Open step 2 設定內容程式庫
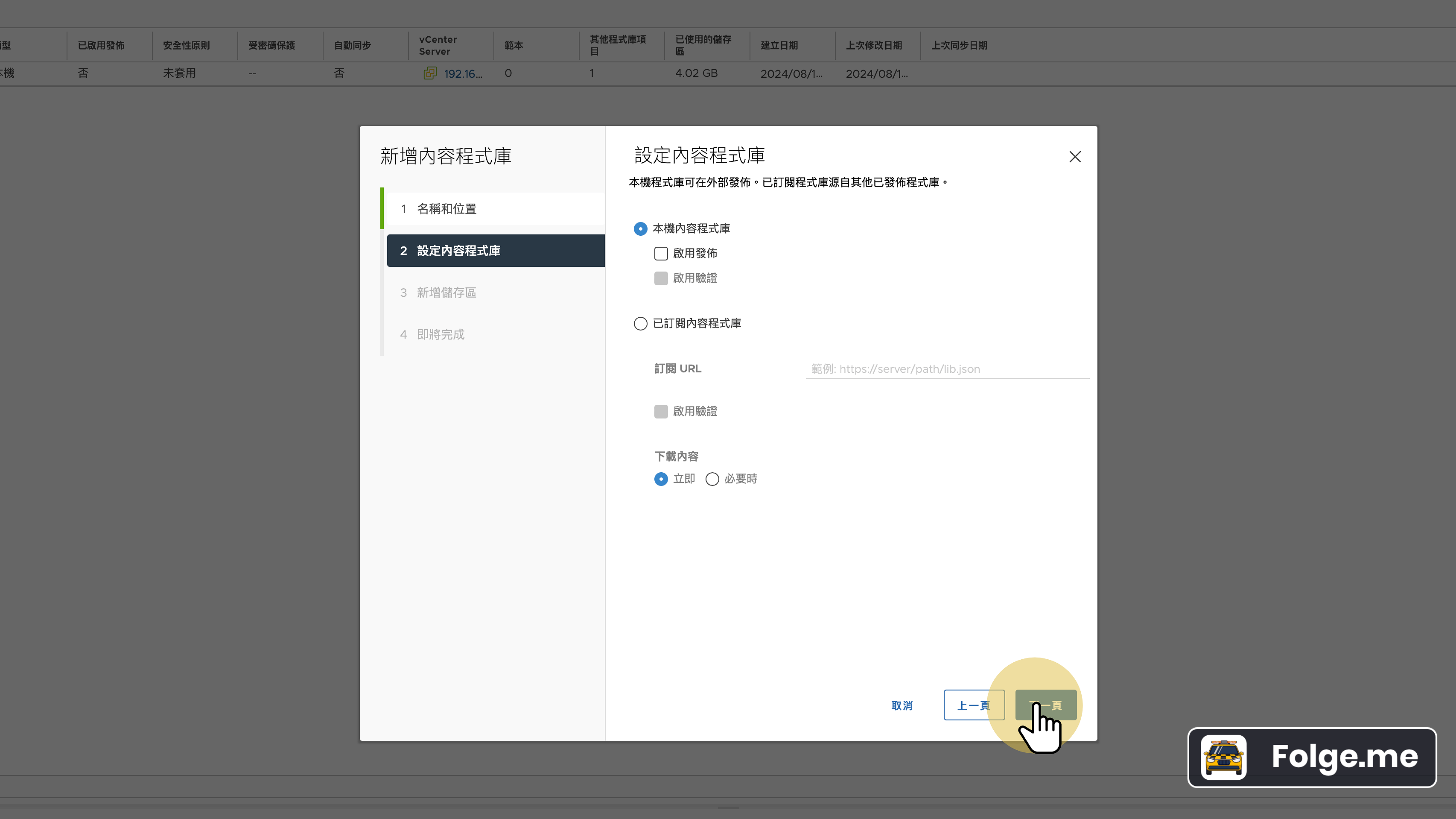Screen dimensions: 1456x819 pyautogui.click(x=458, y=250)
